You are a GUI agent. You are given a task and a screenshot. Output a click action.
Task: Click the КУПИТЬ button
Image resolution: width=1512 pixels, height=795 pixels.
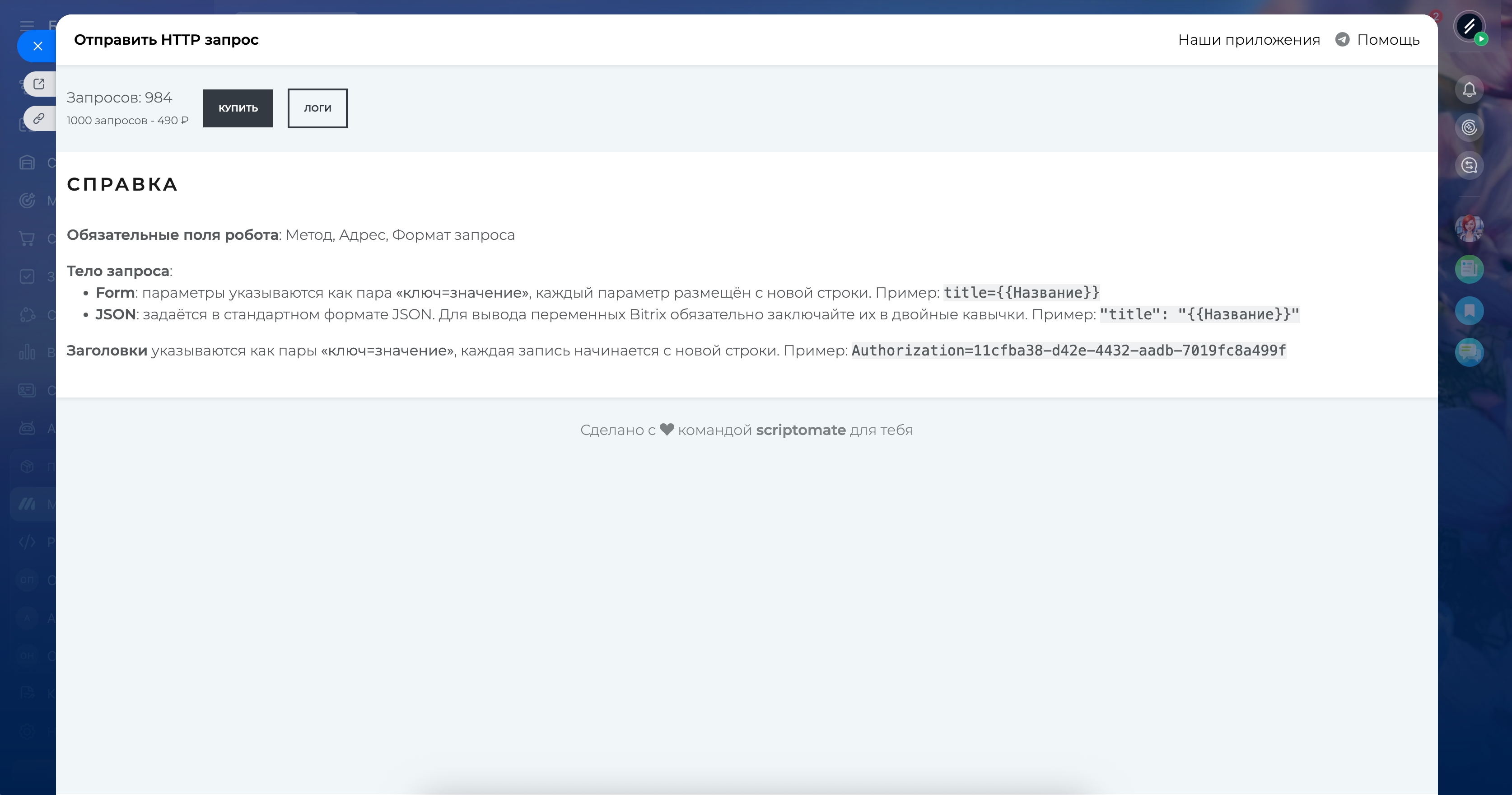[x=238, y=108]
